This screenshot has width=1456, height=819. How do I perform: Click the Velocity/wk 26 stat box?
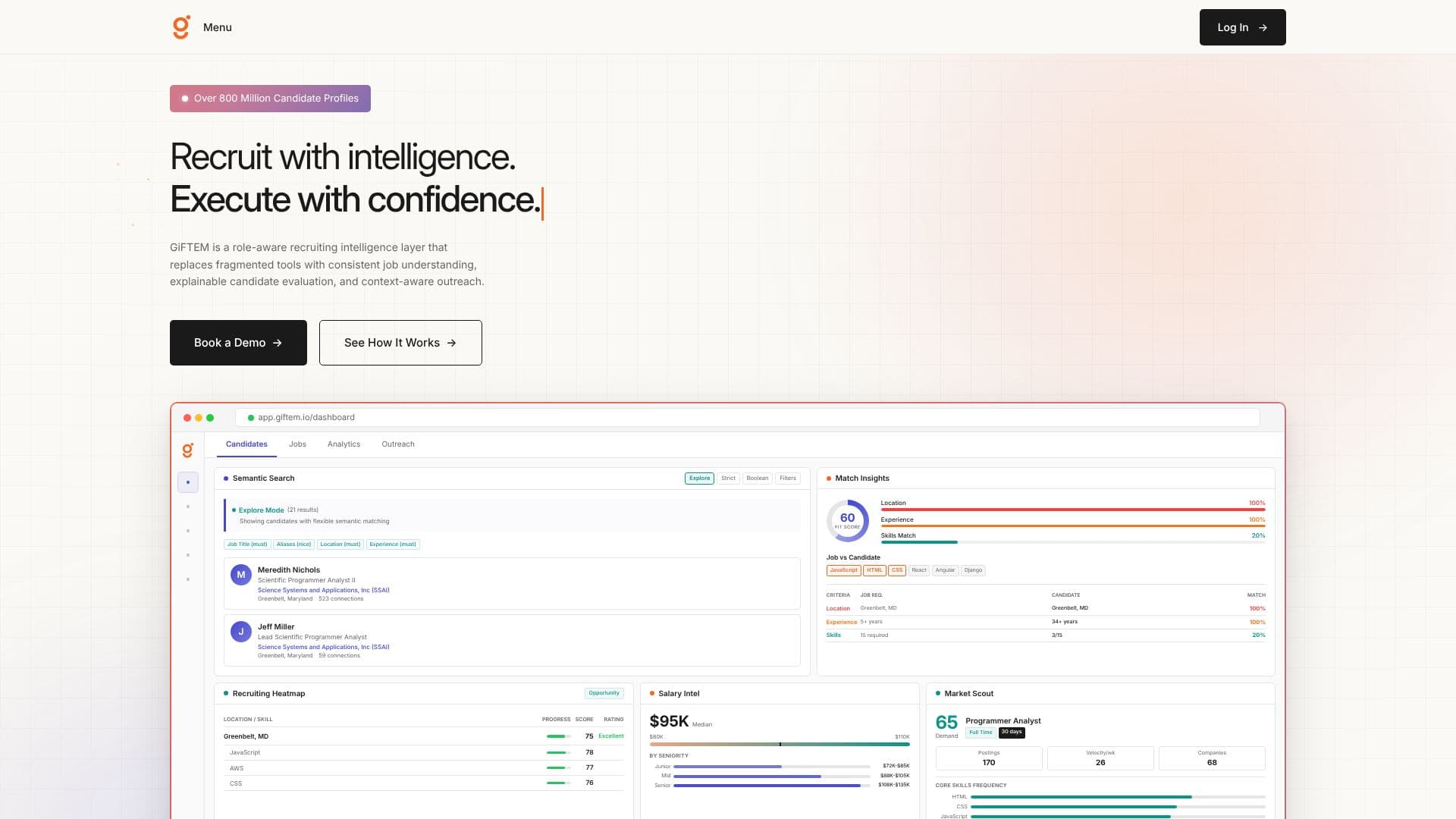(x=1100, y=758)
